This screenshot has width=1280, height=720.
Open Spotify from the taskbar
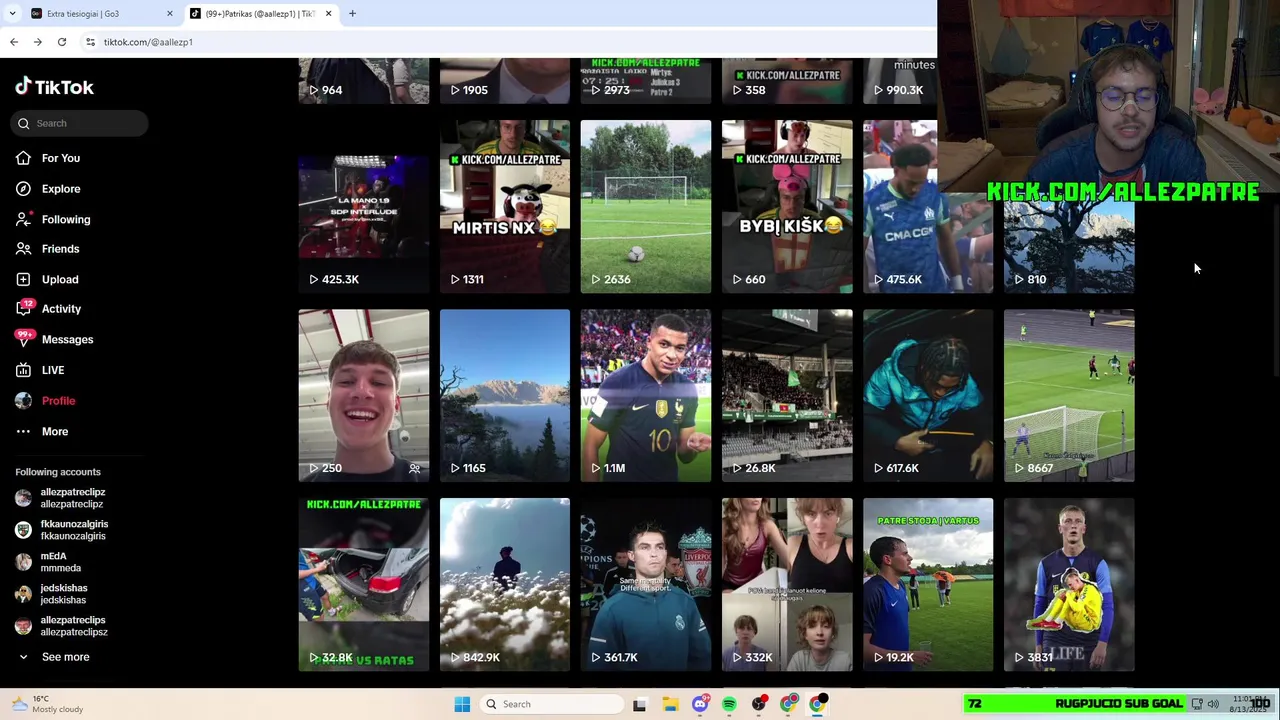729,704
